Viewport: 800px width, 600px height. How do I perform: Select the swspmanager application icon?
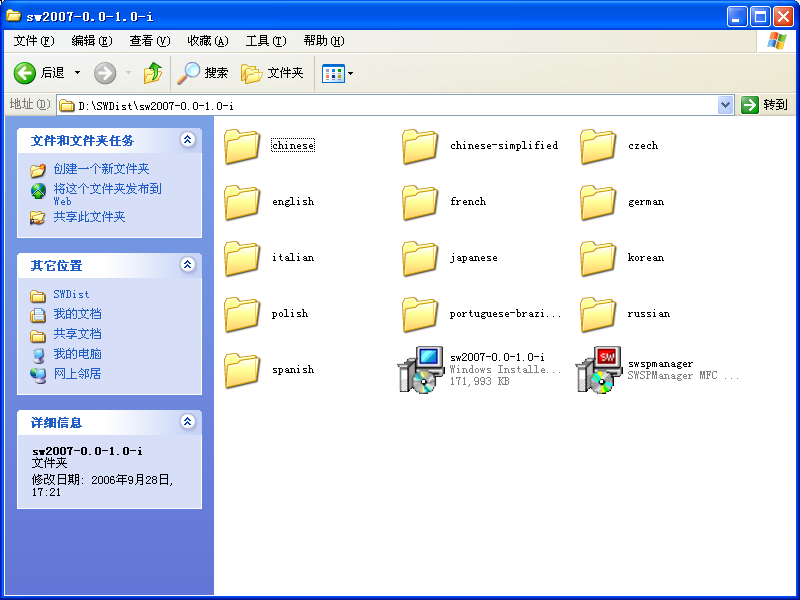tap(599, 370)
